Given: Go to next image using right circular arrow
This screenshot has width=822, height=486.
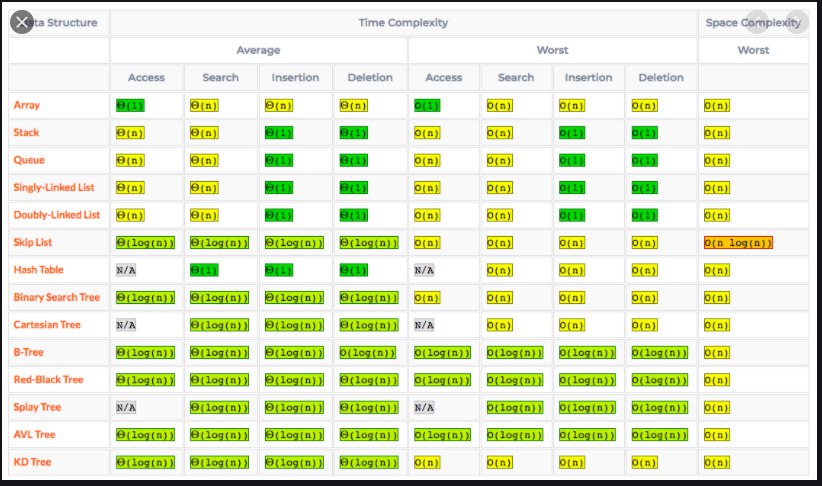Looking at the screenshot, I should point(797,22).
